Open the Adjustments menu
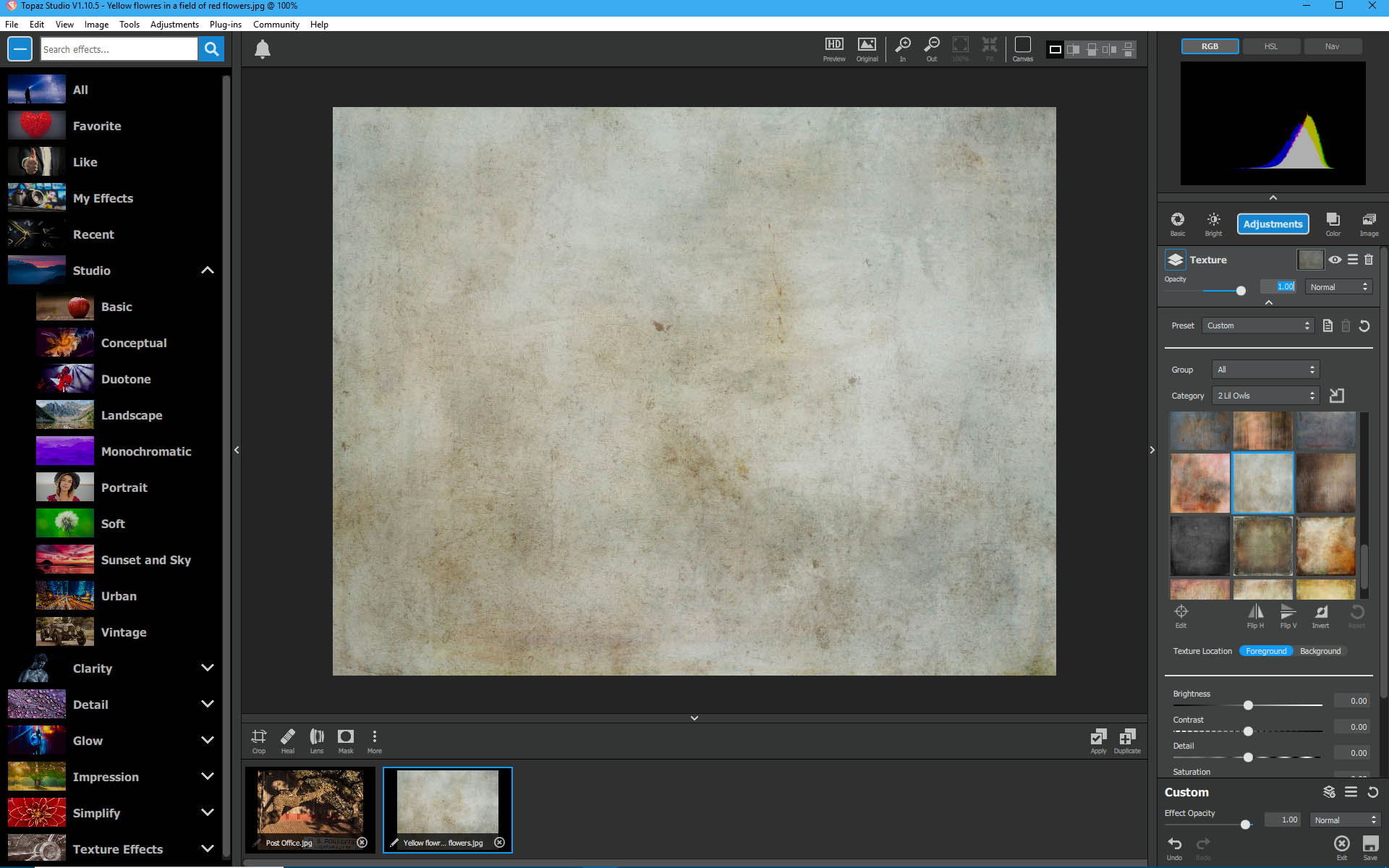 point(174,24)
